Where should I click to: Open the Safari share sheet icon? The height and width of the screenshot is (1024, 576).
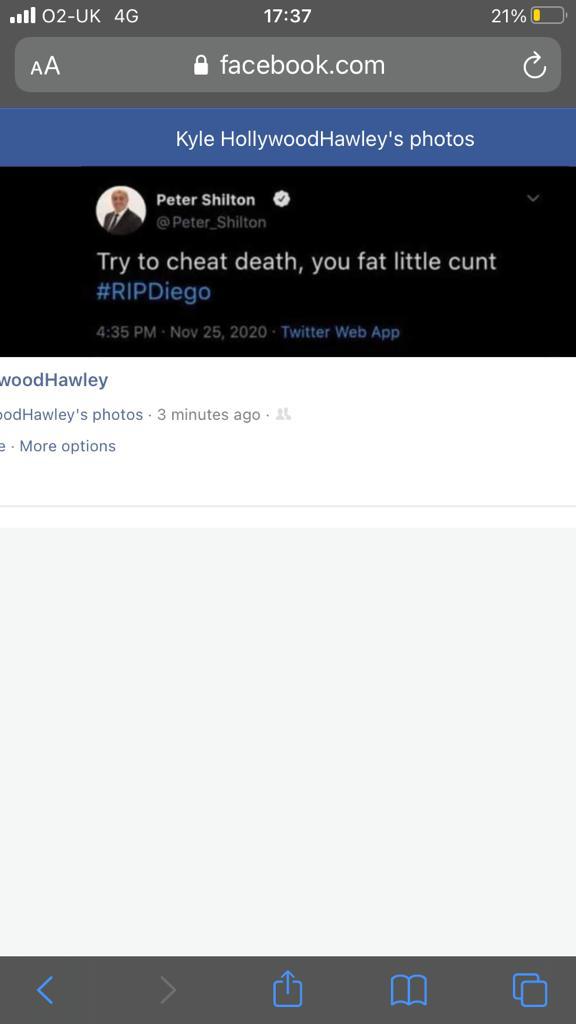pos(287,989)
